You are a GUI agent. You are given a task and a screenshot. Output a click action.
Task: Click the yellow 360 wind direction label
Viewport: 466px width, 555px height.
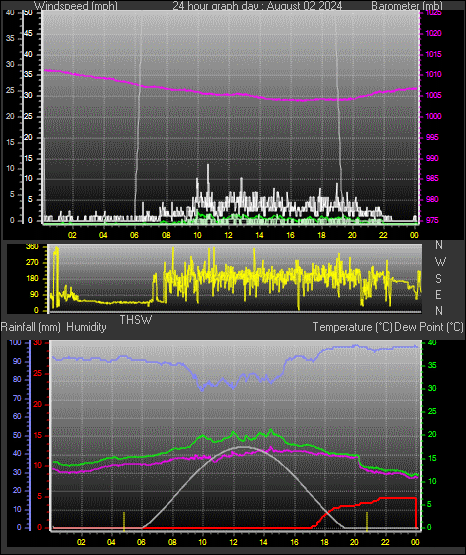click(x=33, y=247)
